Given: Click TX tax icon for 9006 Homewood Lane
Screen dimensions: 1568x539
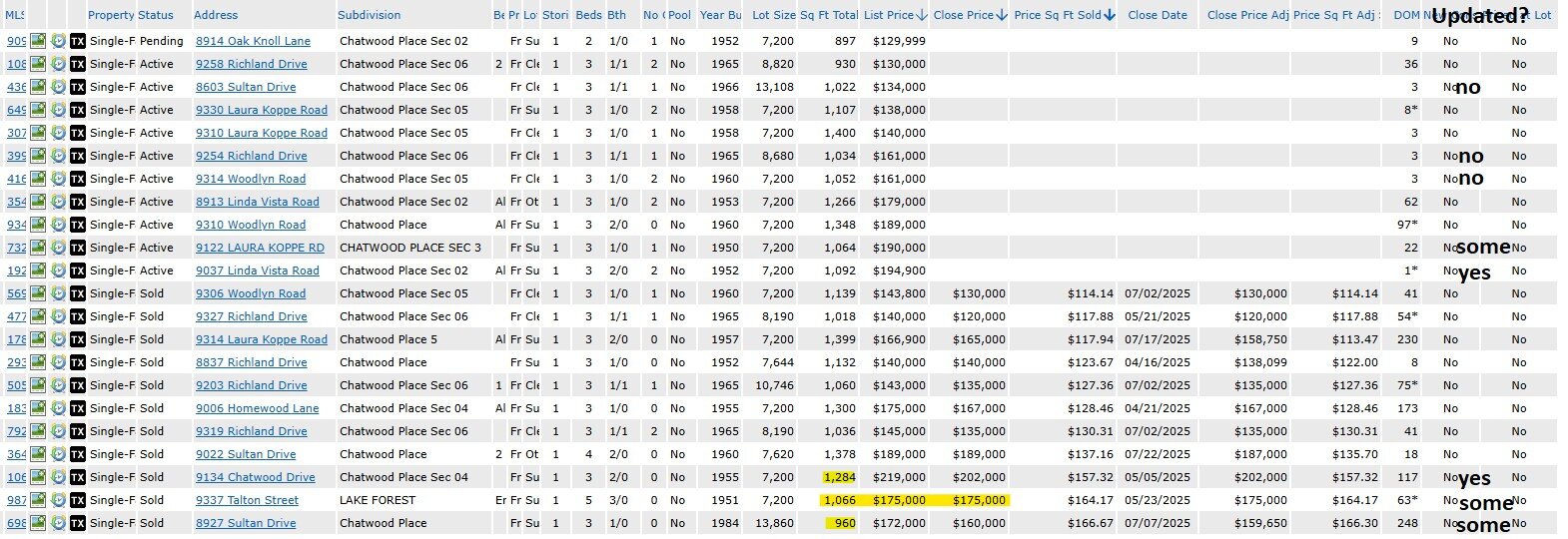Looking at the screenshot, I should coord(78,408).
